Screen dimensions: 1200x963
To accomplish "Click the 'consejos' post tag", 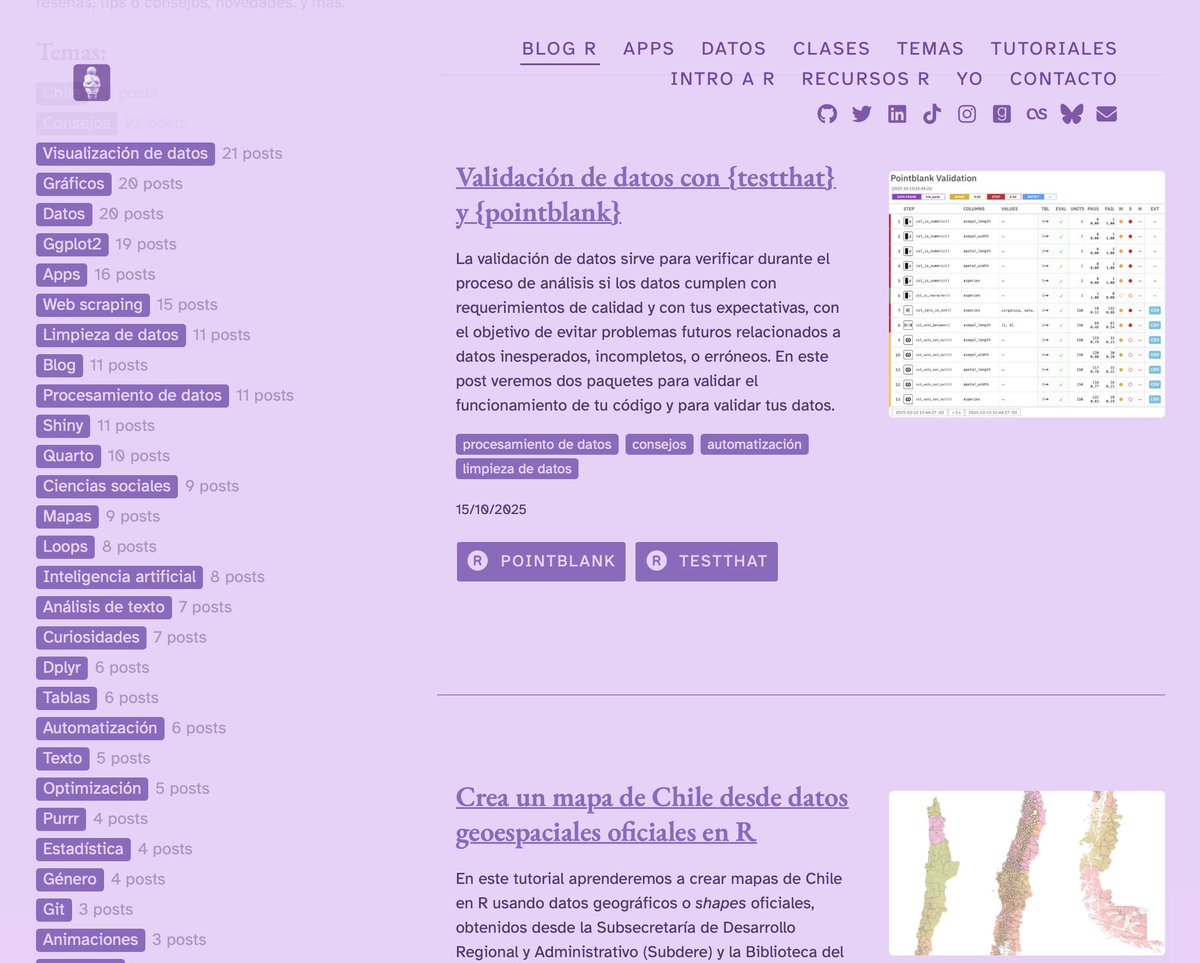I will (x=660, y=444).
